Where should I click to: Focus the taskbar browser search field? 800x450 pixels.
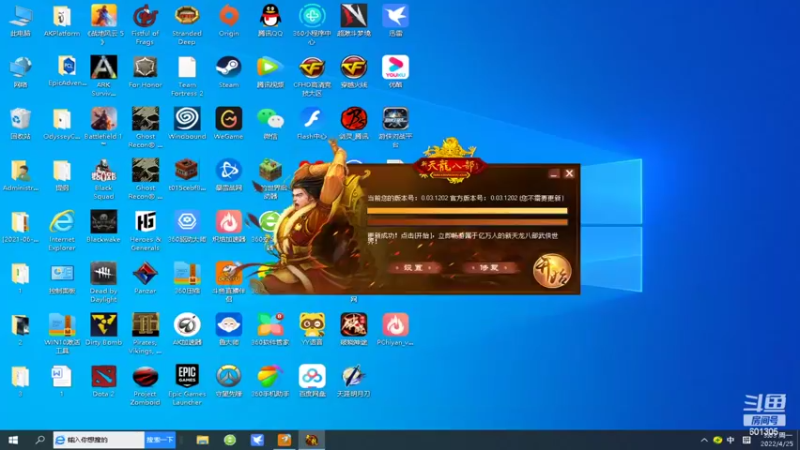pos(98,440)
